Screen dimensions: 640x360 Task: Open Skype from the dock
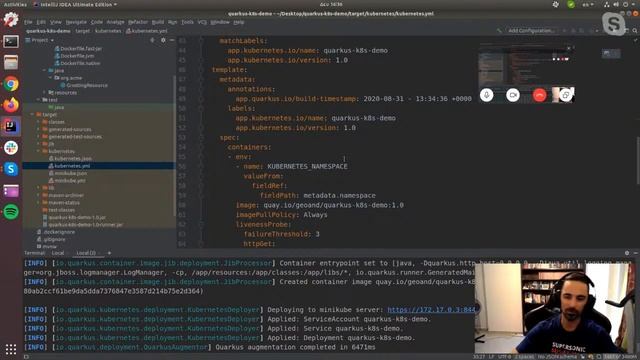point(11,169)
